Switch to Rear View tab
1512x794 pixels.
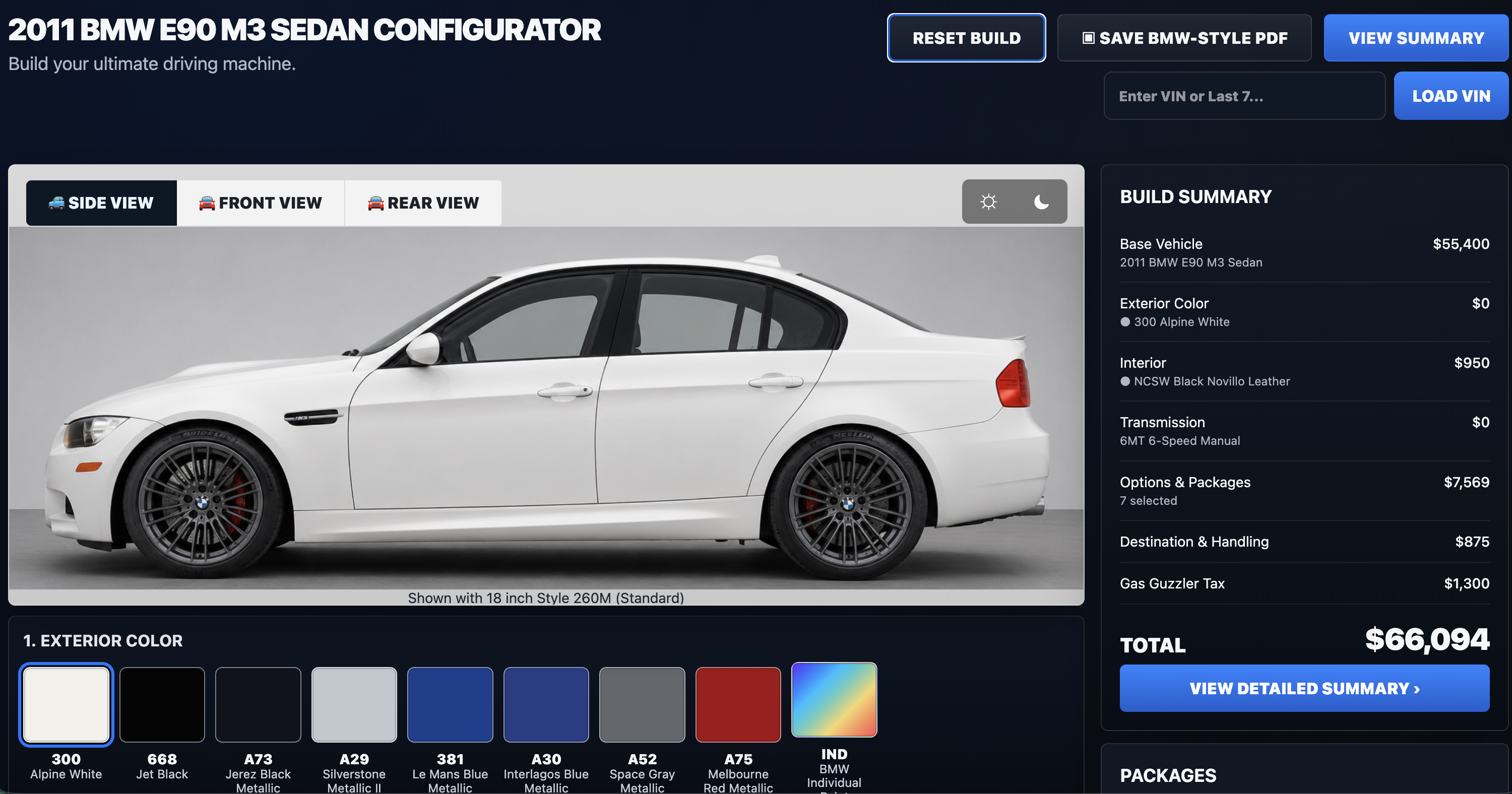click(x=423, y=203)
